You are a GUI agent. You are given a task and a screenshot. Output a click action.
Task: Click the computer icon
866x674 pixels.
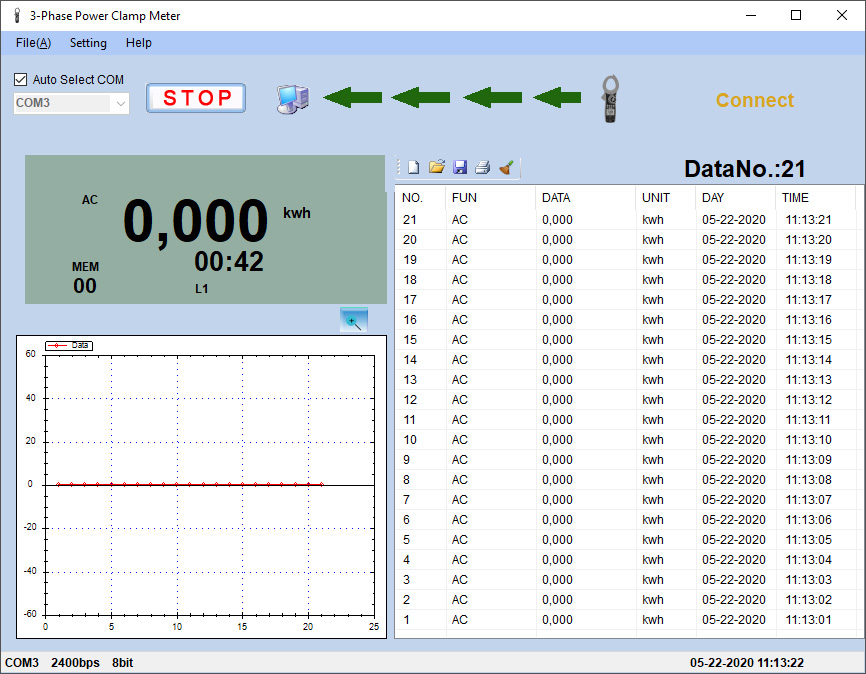(x=292, y=98)
